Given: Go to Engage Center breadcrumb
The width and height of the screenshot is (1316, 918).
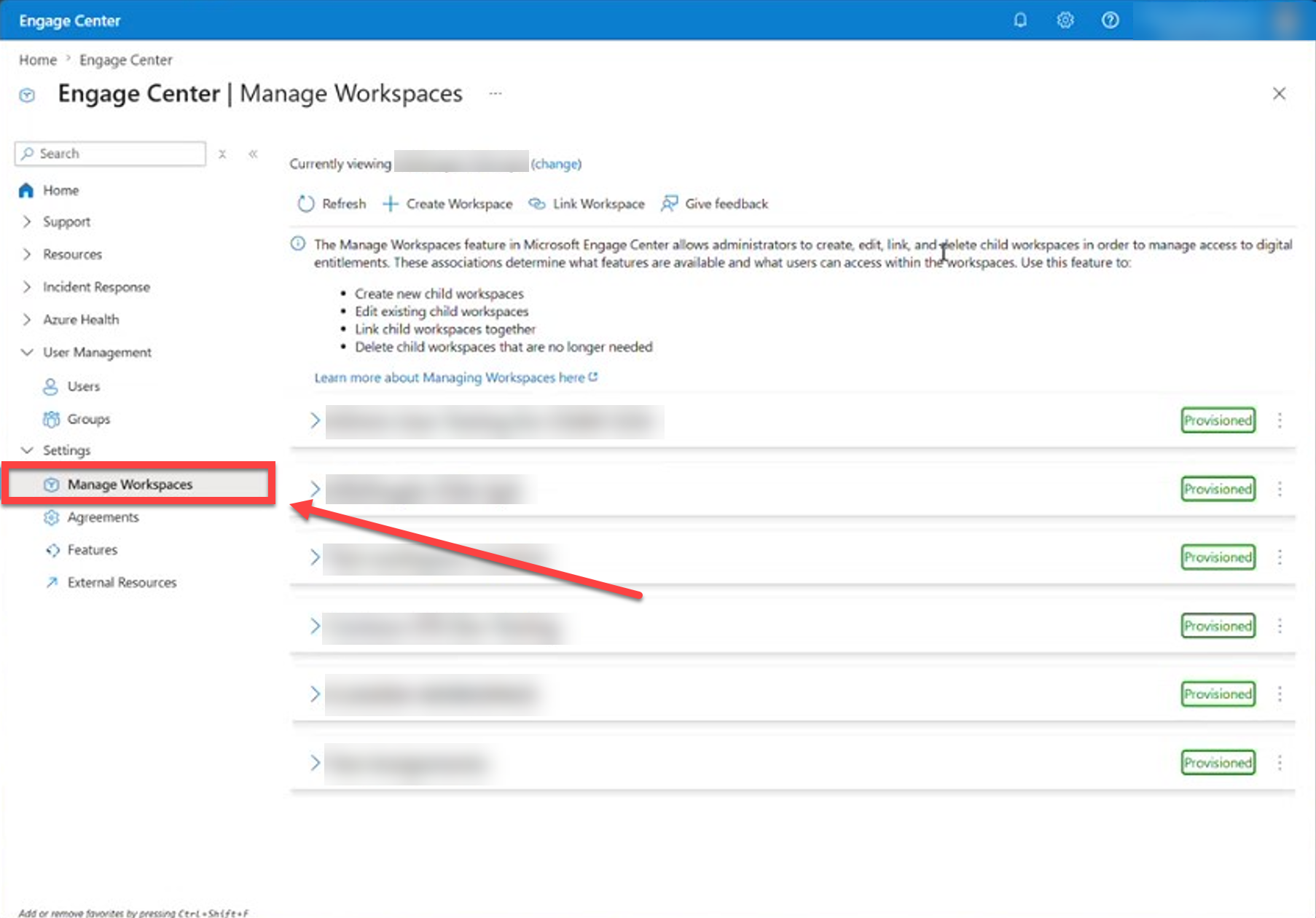Looking at the screenshot, I should click(126, 60).
